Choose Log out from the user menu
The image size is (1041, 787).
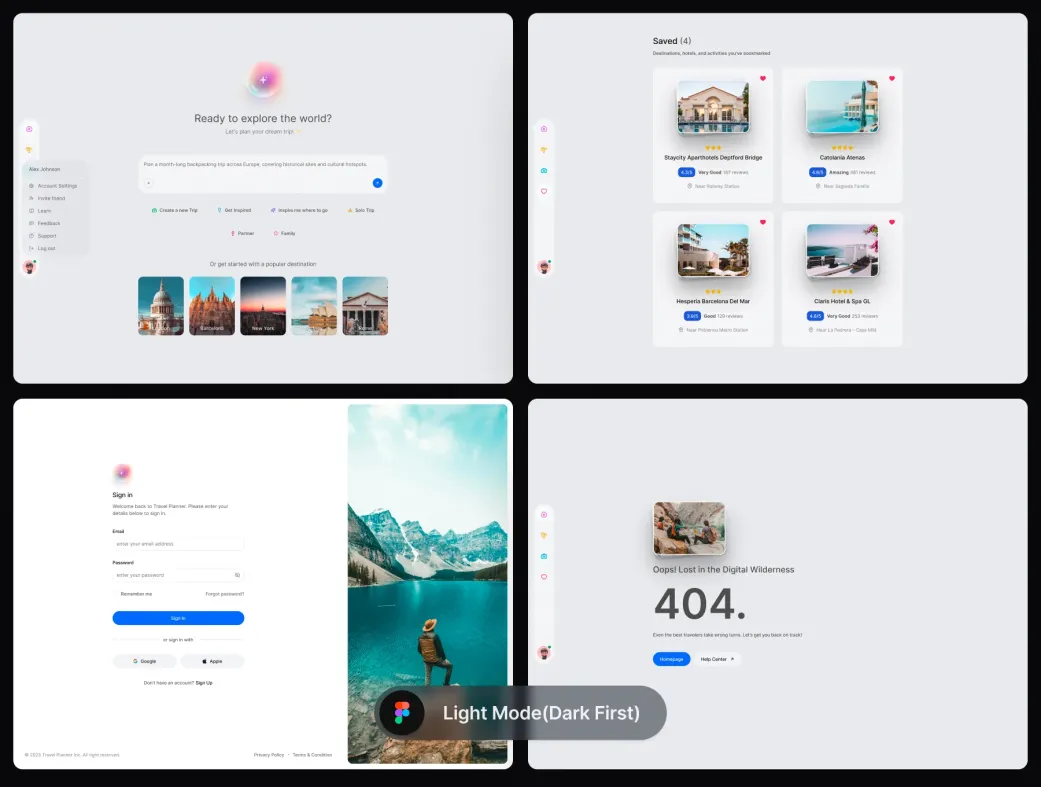tap(46, 248)
